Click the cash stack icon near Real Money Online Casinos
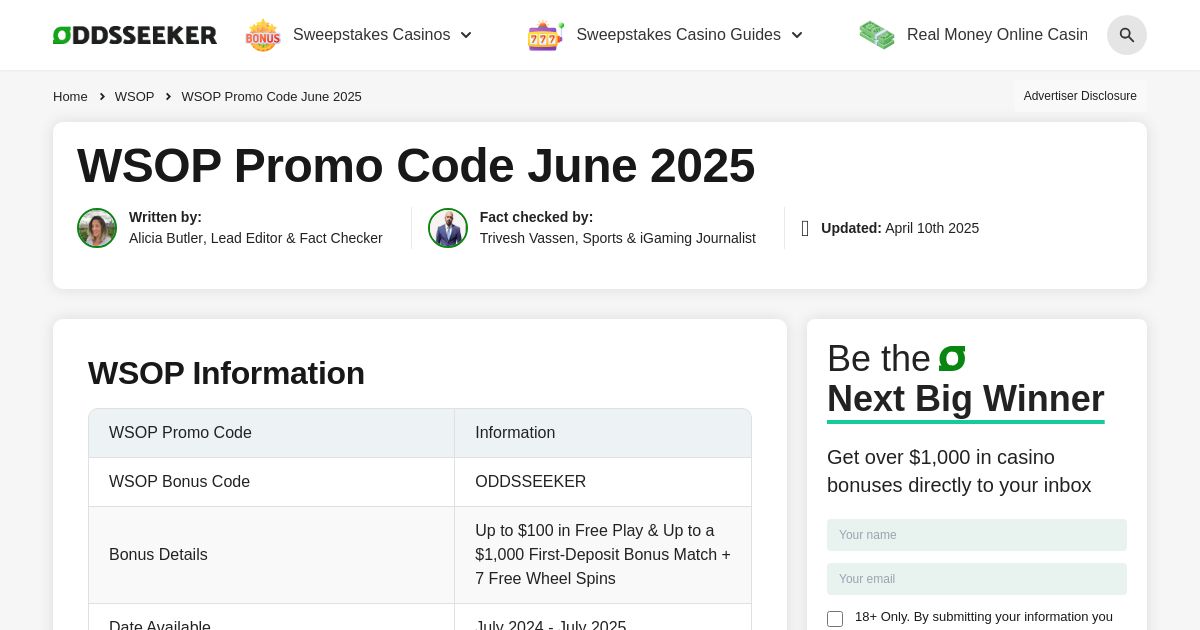This screenshot has height=630, width=1200. click(877, 35)
